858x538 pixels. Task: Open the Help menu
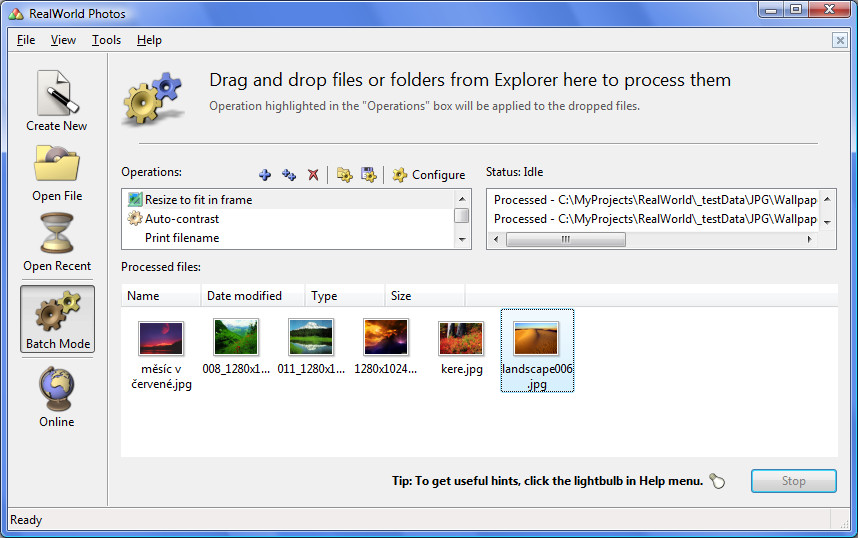149,40
